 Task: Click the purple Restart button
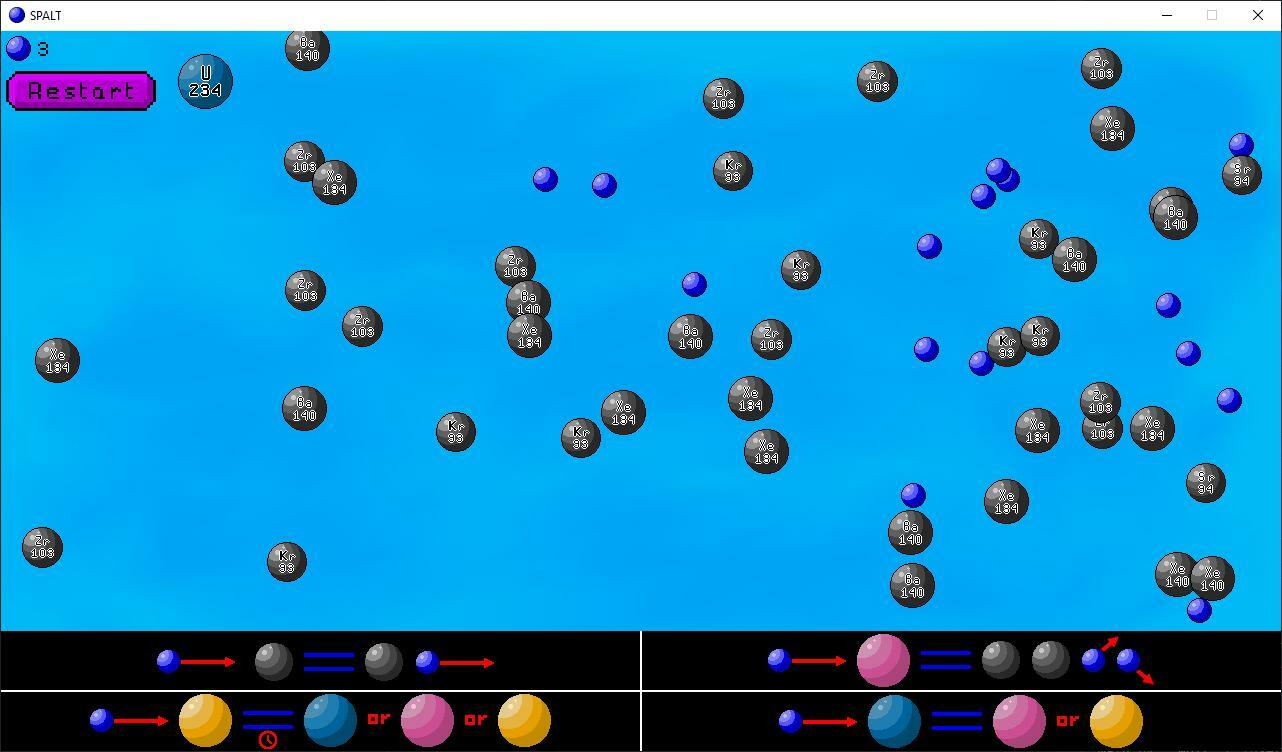click(x=80, y=91)
